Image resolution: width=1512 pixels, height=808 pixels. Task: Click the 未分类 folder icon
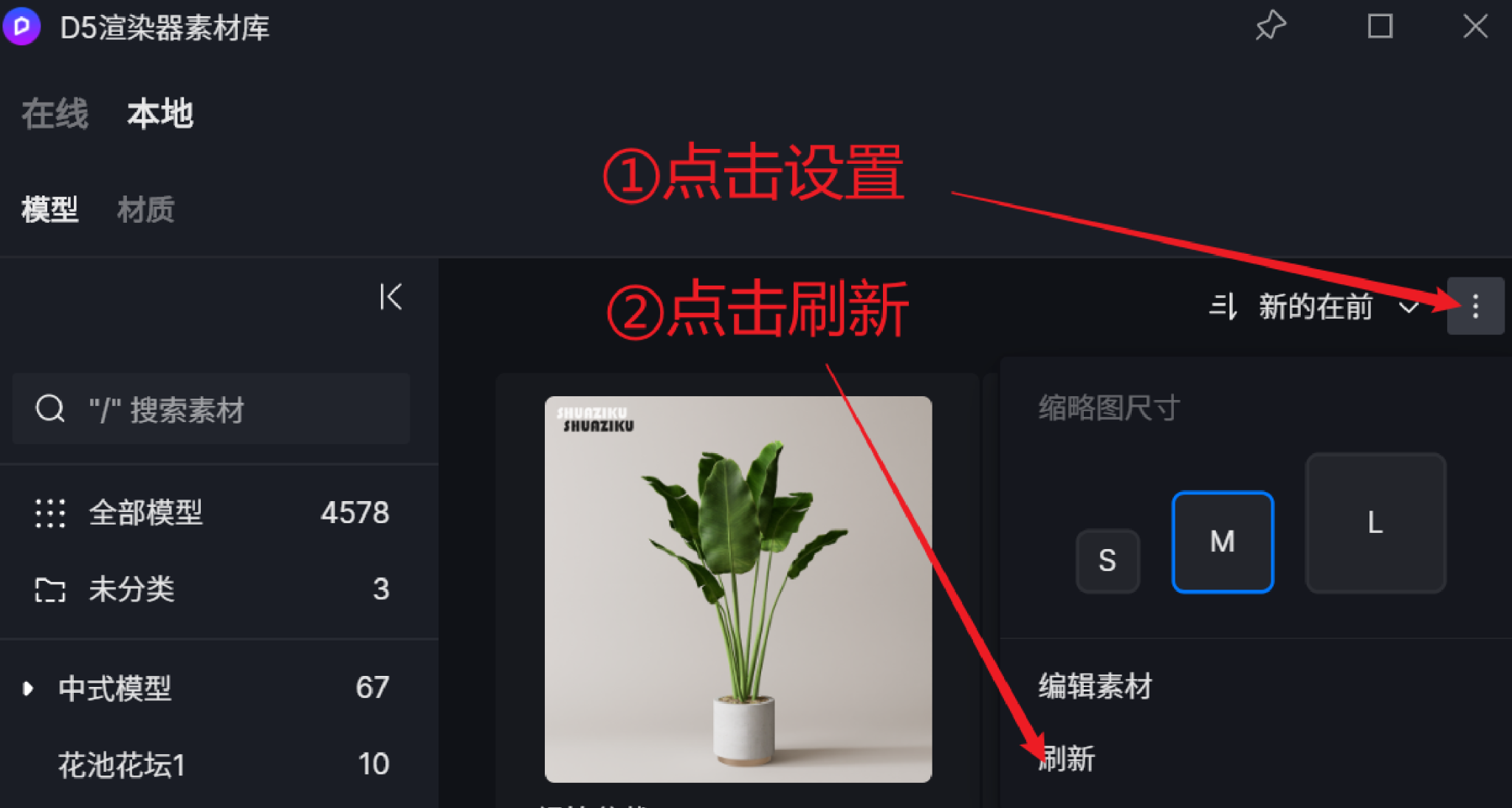coord(50,590)
